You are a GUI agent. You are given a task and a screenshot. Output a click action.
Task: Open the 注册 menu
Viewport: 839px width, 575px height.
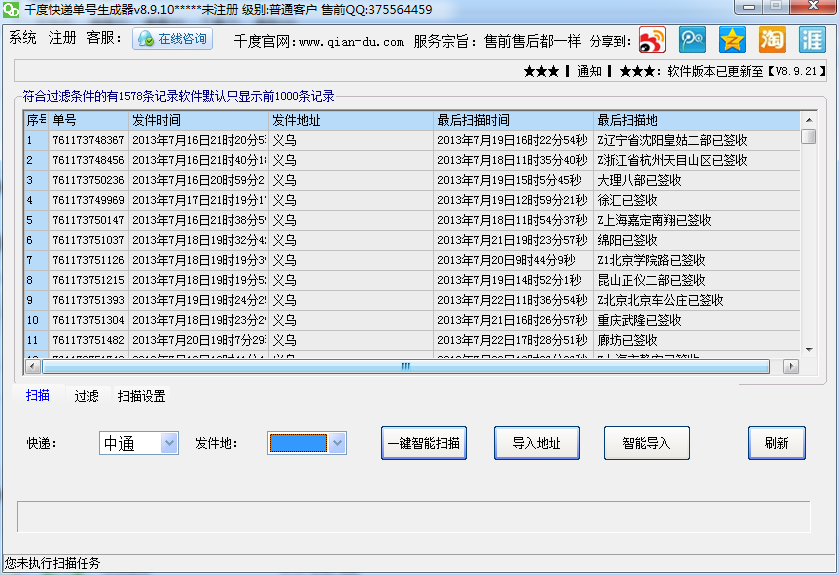pos(63,38)
